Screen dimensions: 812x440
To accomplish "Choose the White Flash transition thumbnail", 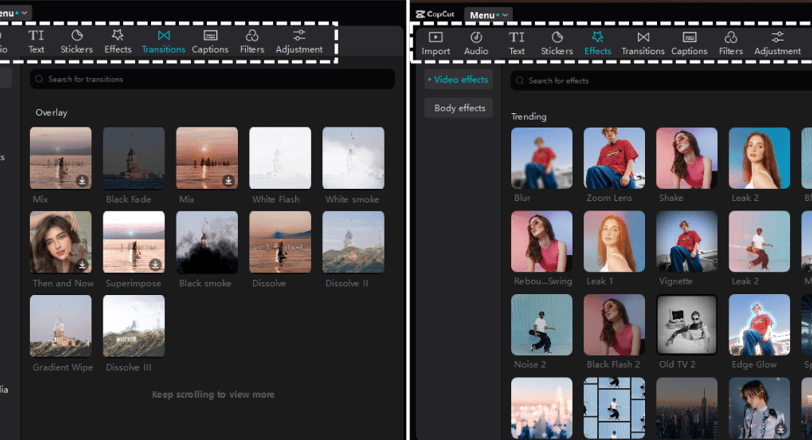I will 280,158.
